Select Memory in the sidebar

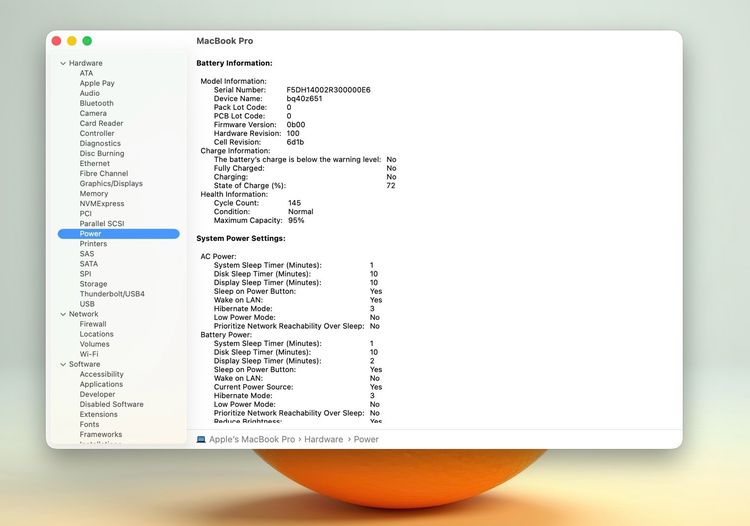point(94,194)
